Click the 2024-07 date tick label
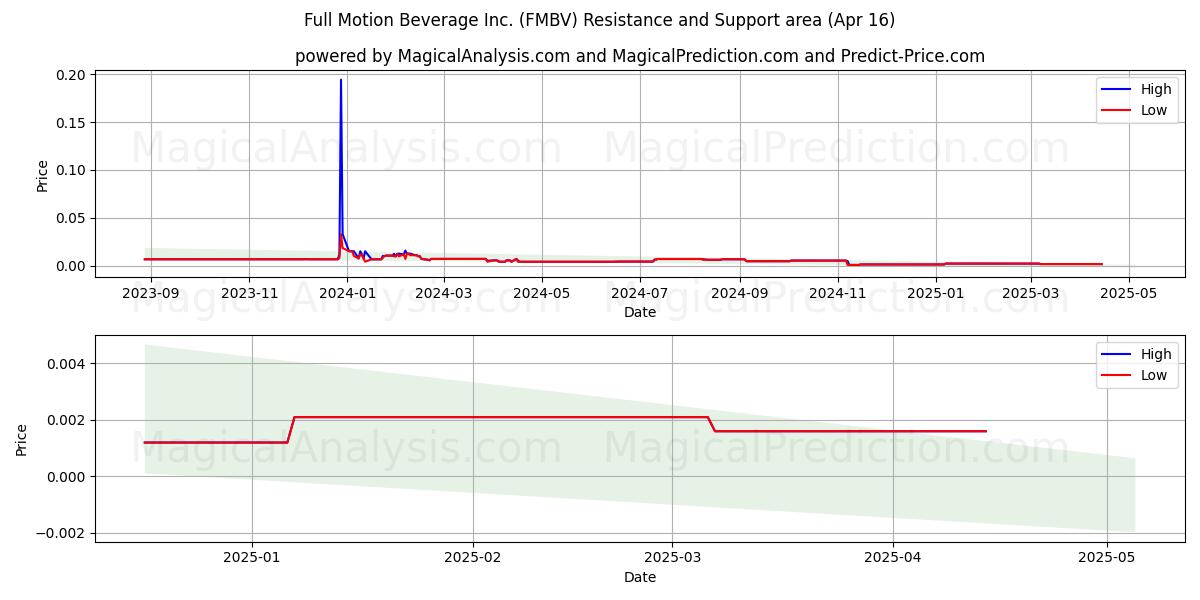1200x600 pixels. tap(639, 293)
